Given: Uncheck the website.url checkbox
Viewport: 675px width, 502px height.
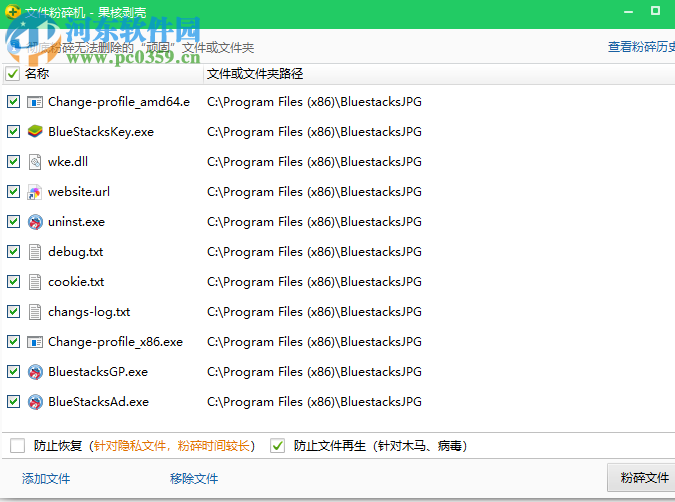Looking at the screenshot, I should tap(13, 191).
